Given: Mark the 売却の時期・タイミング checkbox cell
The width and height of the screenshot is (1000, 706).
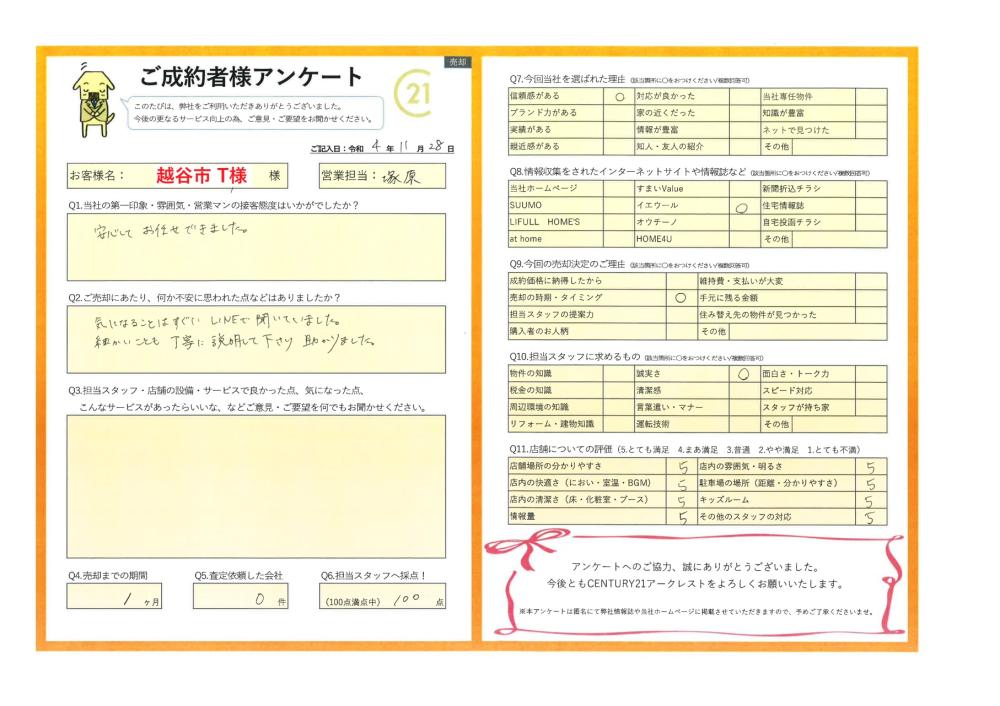Looking at the screenshot, I should point(680,298).
